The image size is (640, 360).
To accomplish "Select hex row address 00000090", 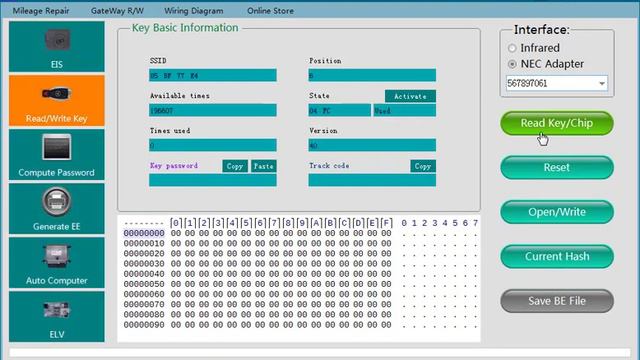I will (x=144, y=325).
